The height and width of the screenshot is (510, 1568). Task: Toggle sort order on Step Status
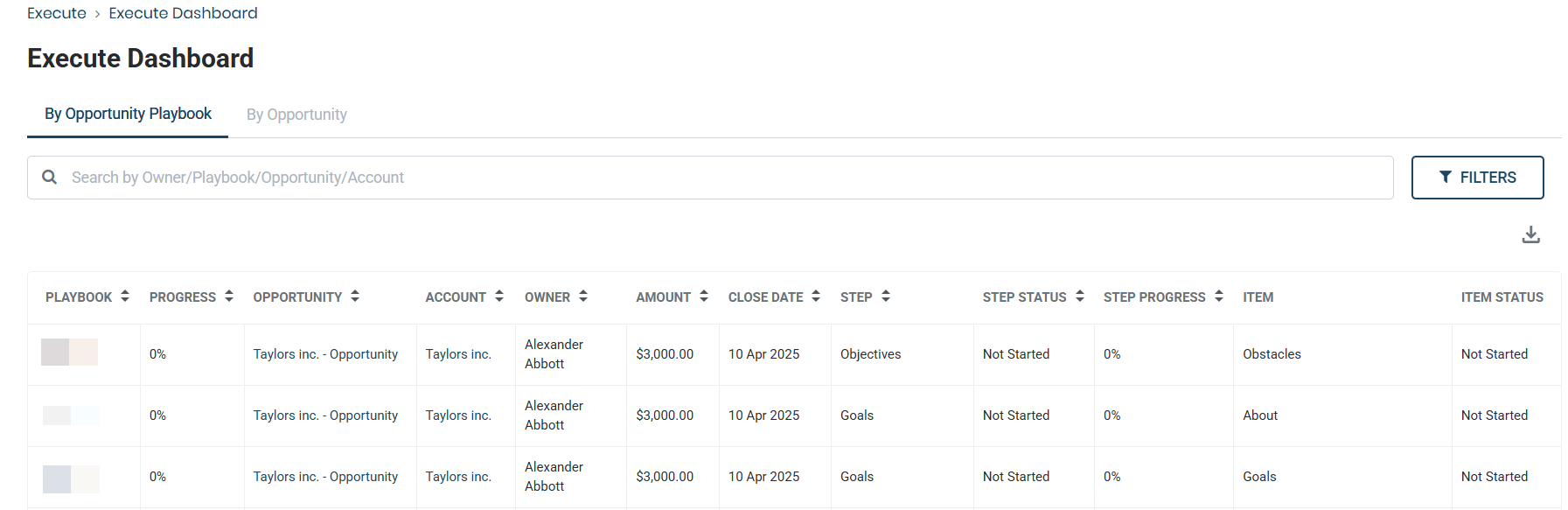point(1080,297)
